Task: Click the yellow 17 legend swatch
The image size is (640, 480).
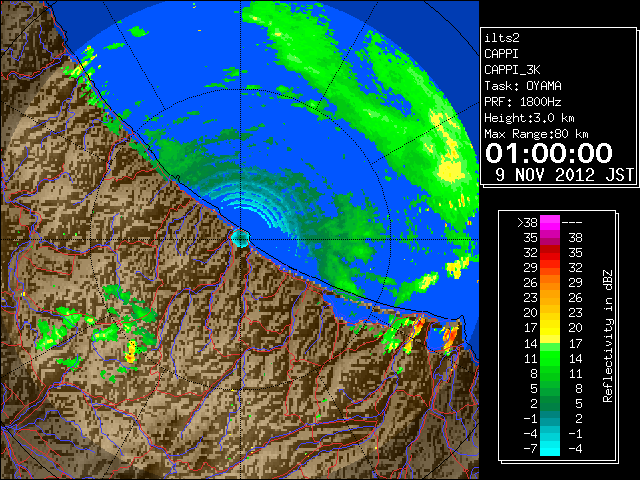Action: (x=550, y=328)
